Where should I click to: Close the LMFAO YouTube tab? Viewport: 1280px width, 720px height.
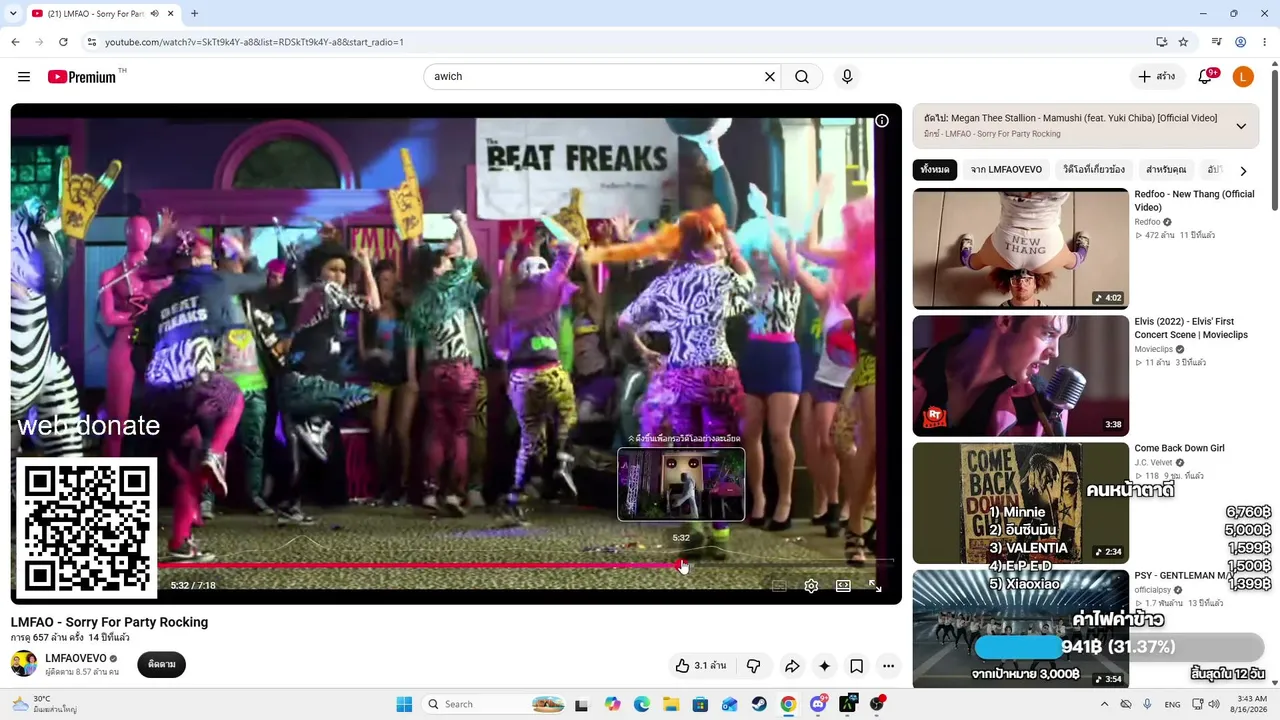171,14
